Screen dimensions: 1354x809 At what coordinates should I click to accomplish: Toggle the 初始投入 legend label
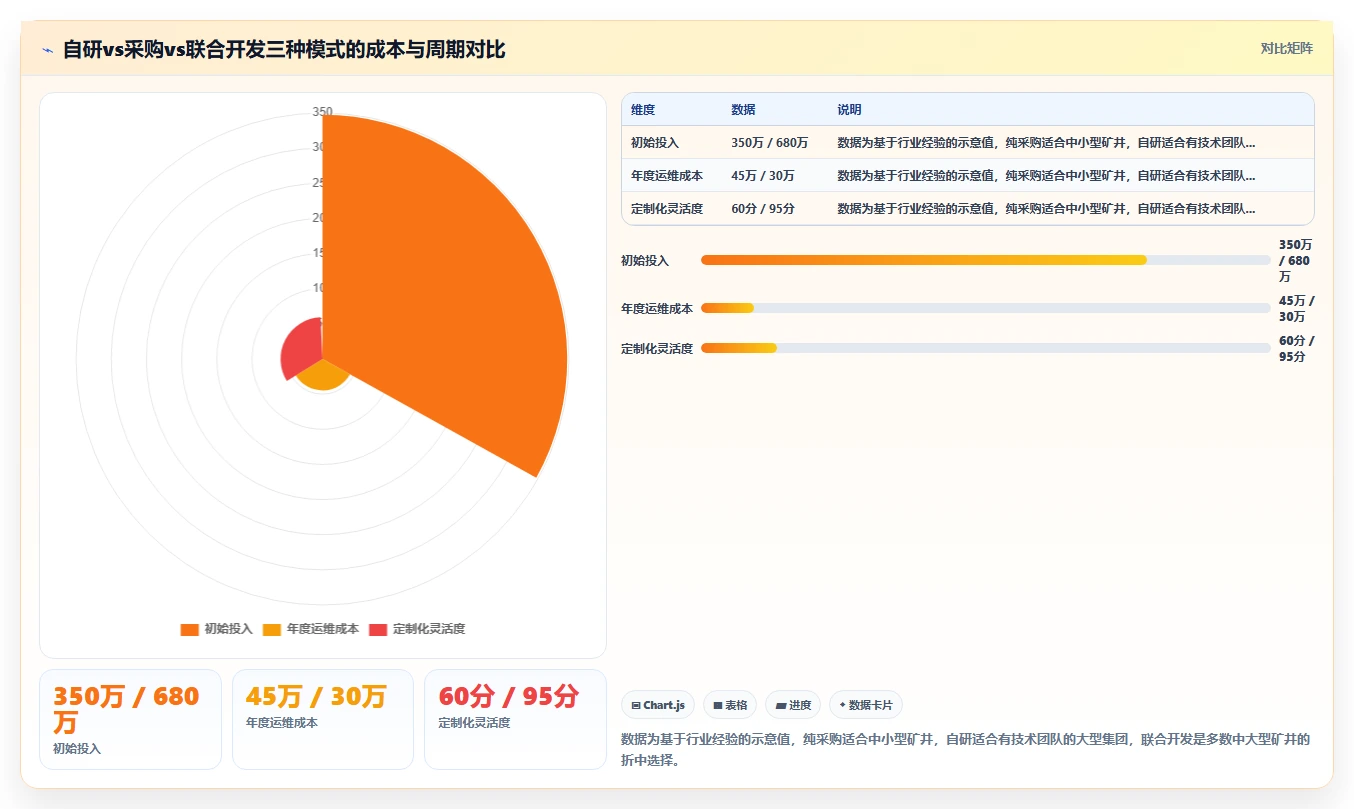pyautogui.click(x=228, y=629)
